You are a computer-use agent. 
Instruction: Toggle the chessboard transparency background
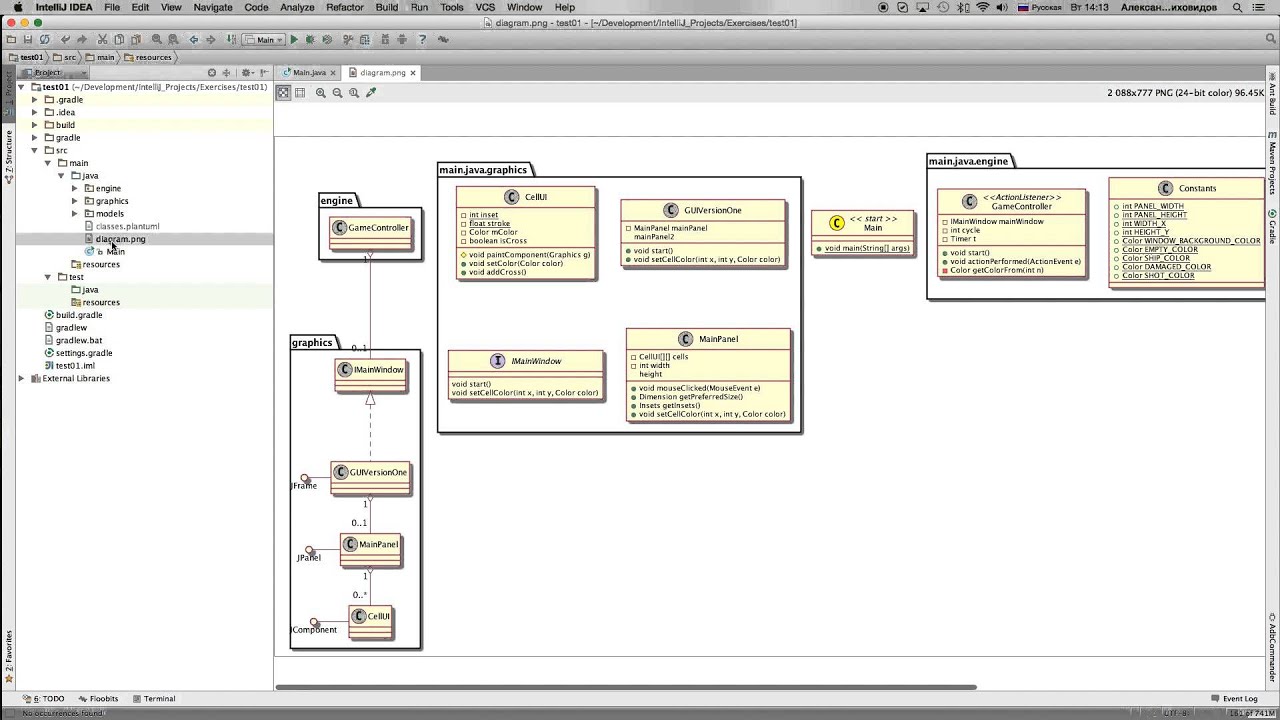point(283,93)
